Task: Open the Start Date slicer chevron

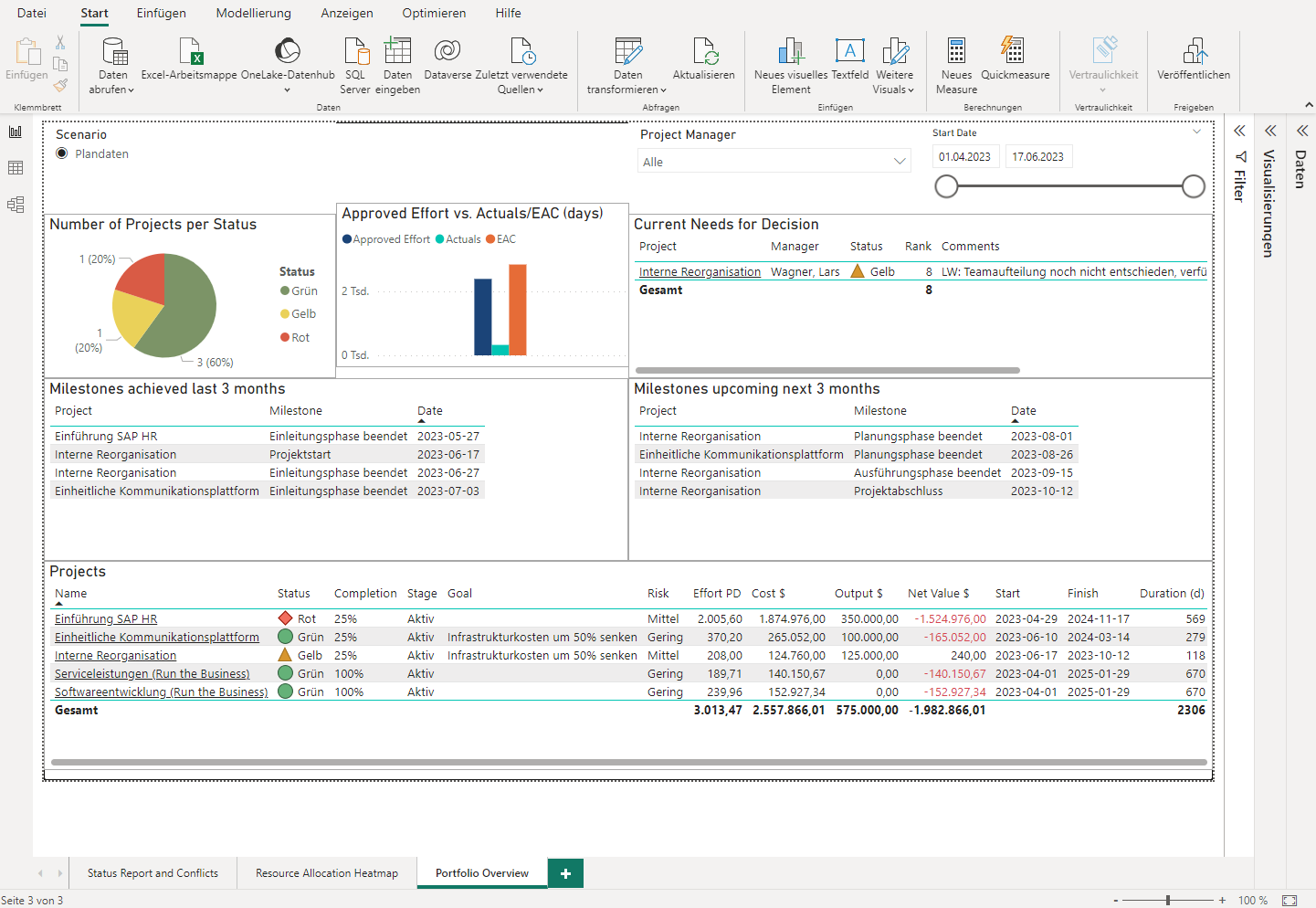Action: (1196, 132)
